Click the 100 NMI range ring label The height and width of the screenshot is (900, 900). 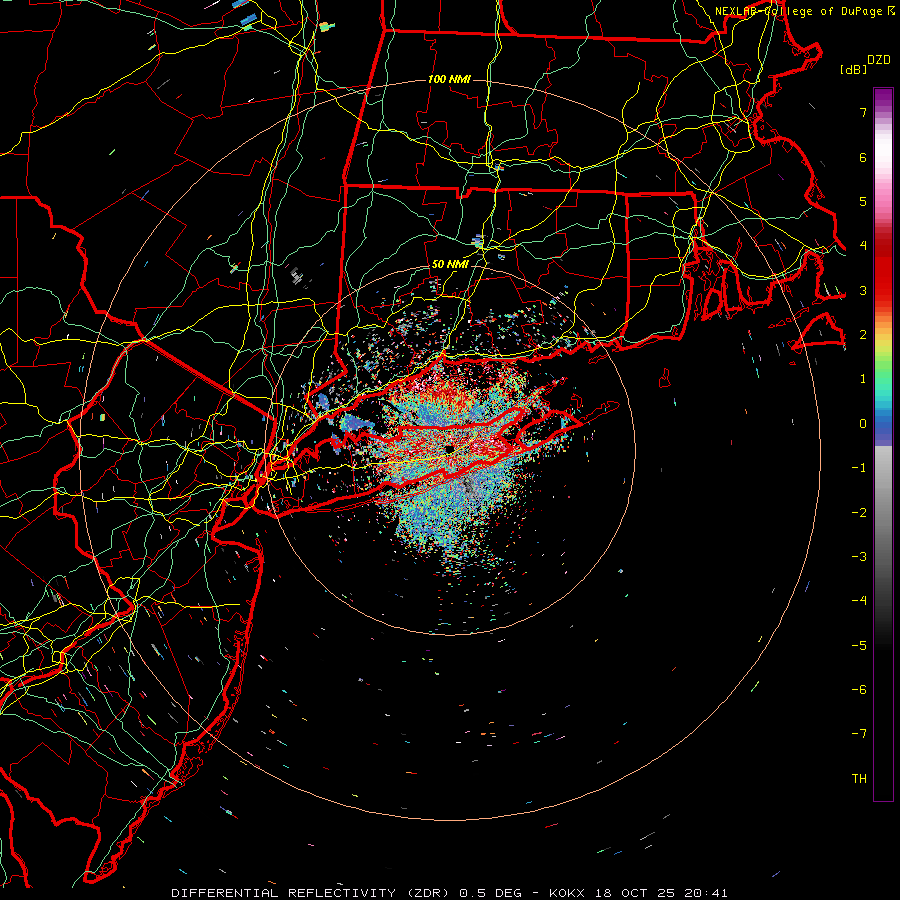[449, 79]
